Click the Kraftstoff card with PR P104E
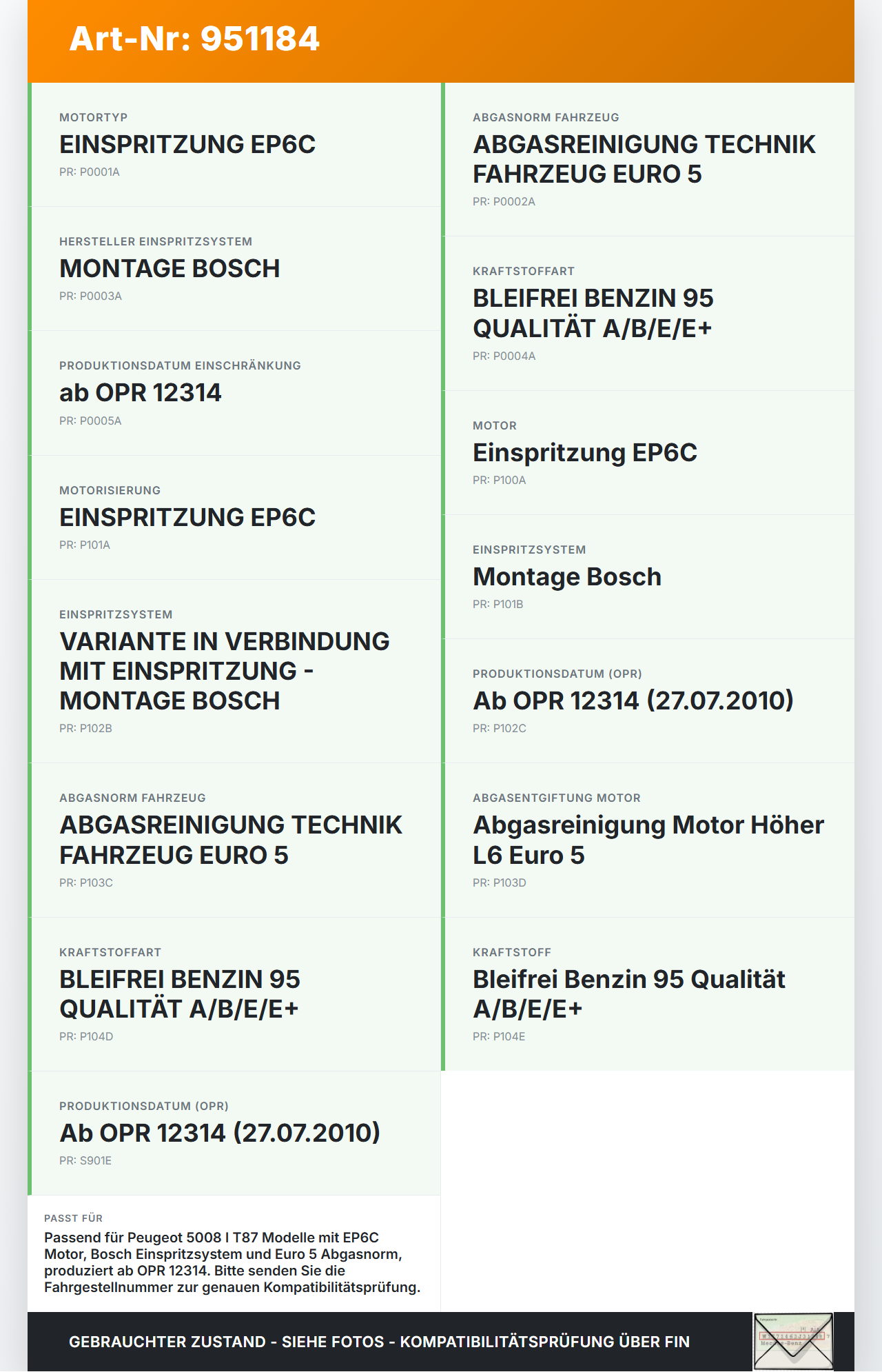This screenshot has width=882, height=1372. (x=648, y=994)
